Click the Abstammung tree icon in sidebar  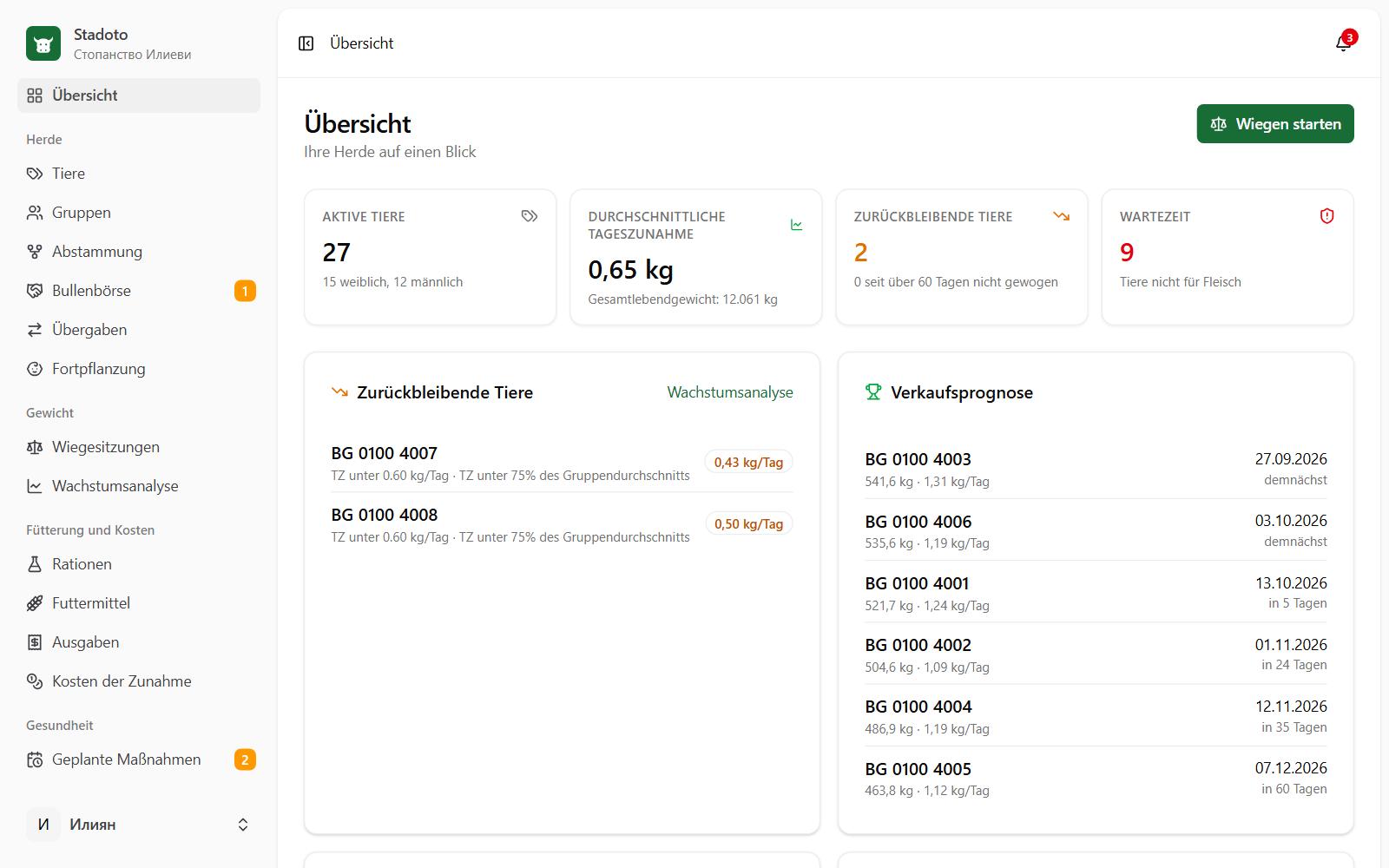pos(35,252)
